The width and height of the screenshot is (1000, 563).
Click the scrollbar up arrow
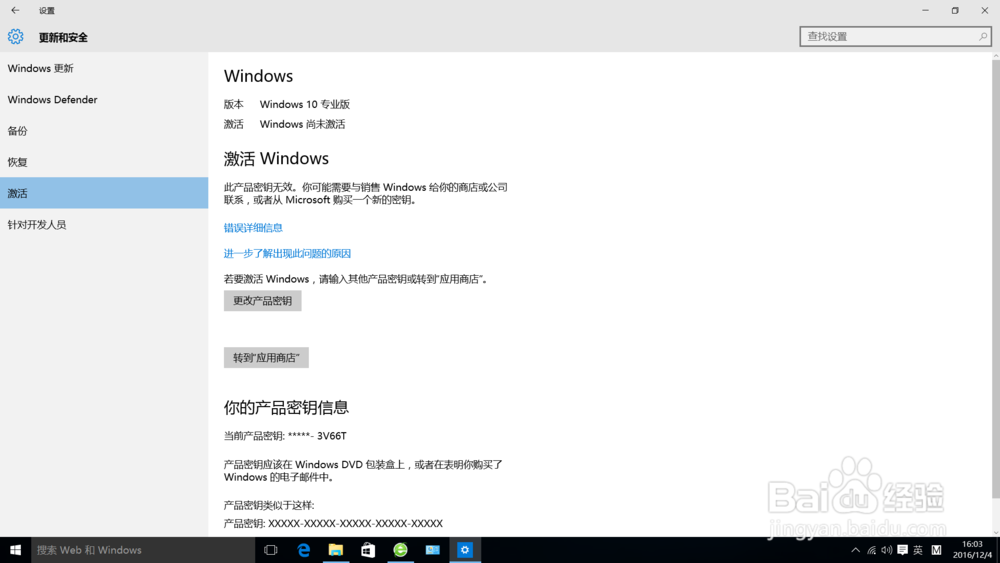(996, 56)
